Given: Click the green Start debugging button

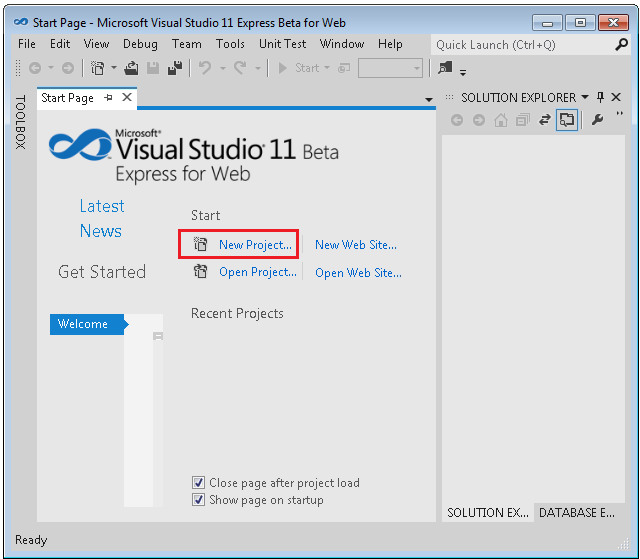Looking at the screenshot, I should click(282, 68).
